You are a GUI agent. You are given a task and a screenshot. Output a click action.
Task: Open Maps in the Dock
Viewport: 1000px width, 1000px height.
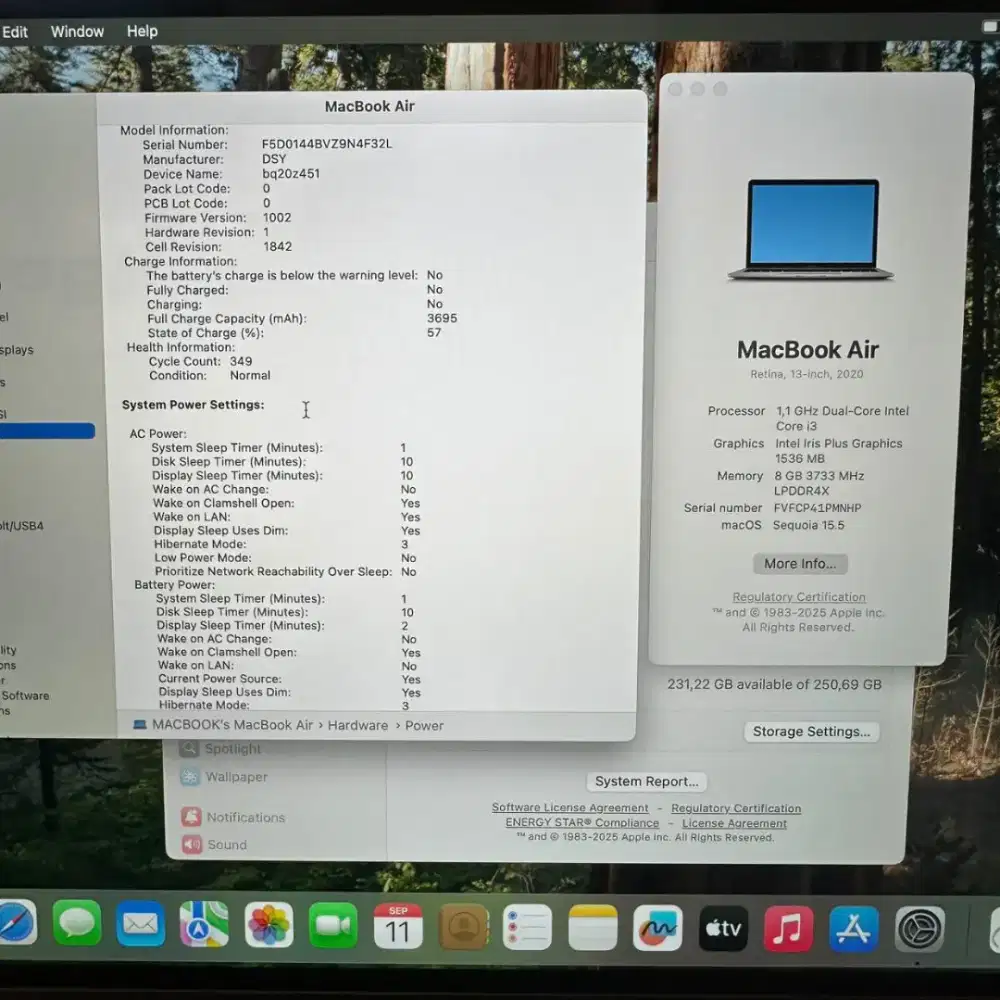[x=204, y=924]
